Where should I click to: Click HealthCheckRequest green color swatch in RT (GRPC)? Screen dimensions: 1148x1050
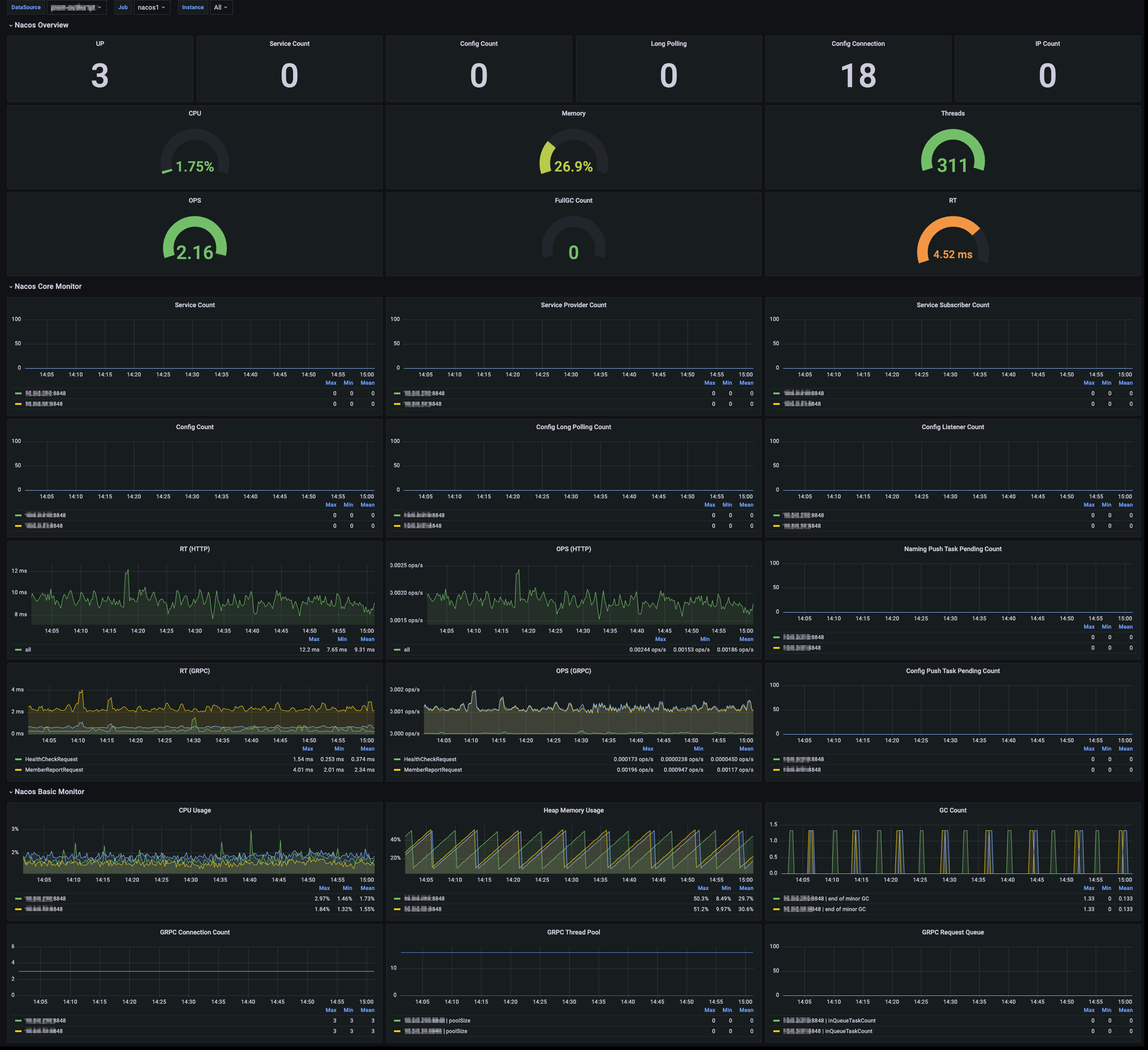18,759
